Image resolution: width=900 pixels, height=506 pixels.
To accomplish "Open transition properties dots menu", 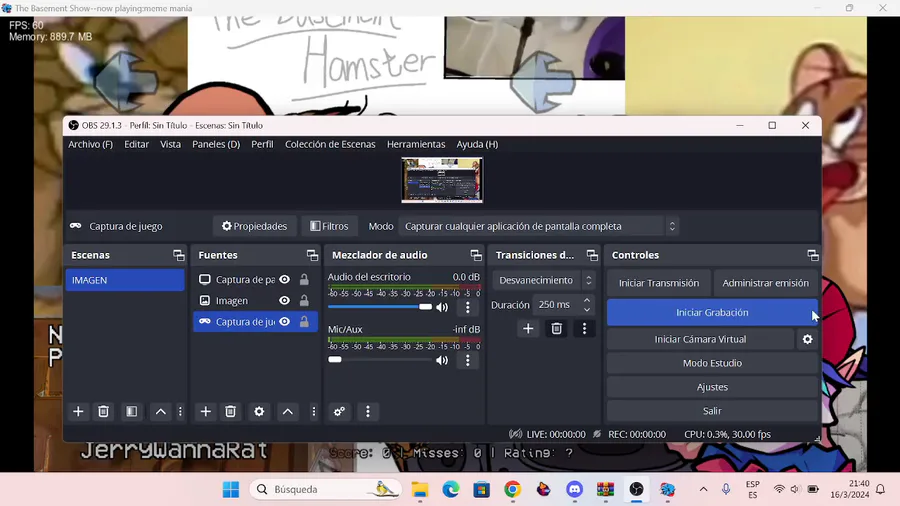I will pos(584,329).
